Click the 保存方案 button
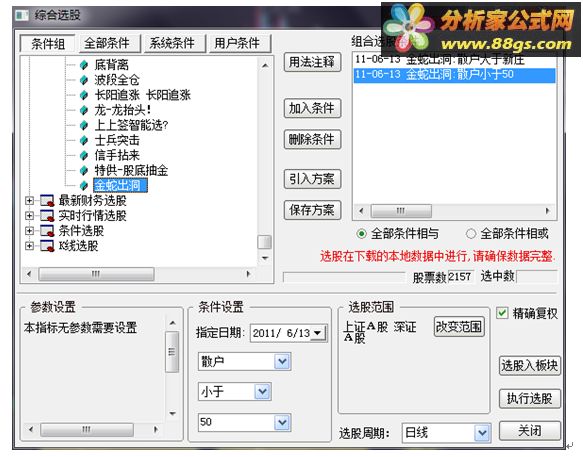The width and height of the screenshot is (583, 457). pyautogui.click(x=312, y=210)
